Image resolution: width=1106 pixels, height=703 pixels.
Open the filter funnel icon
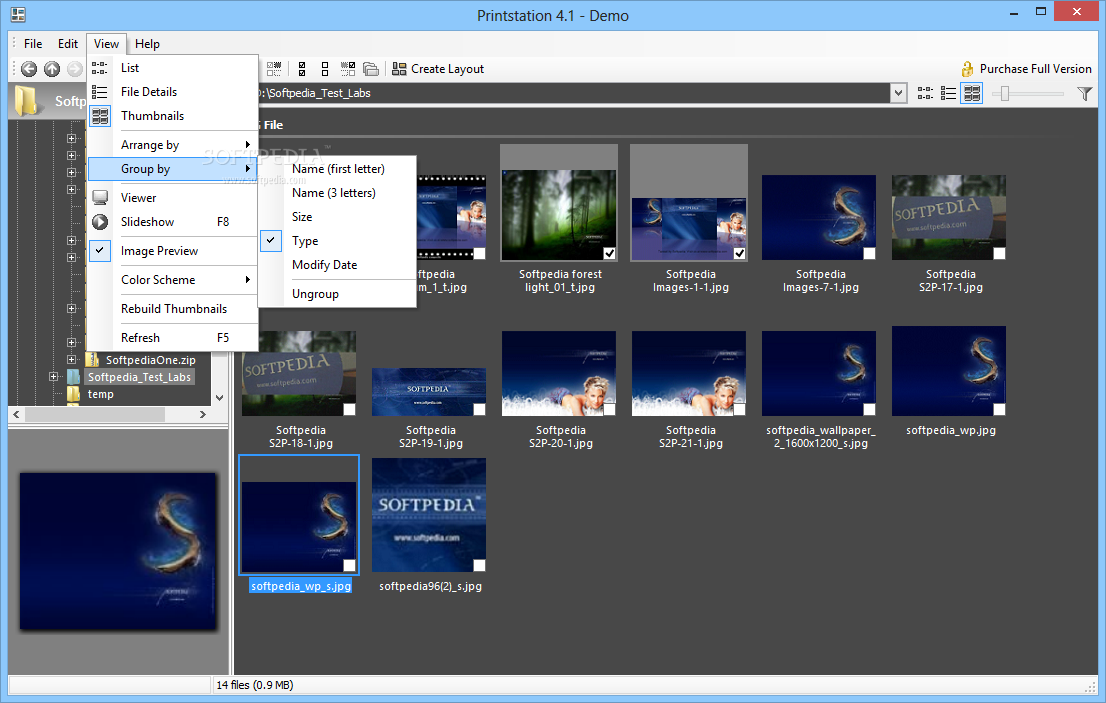(x=1085, y=93)
